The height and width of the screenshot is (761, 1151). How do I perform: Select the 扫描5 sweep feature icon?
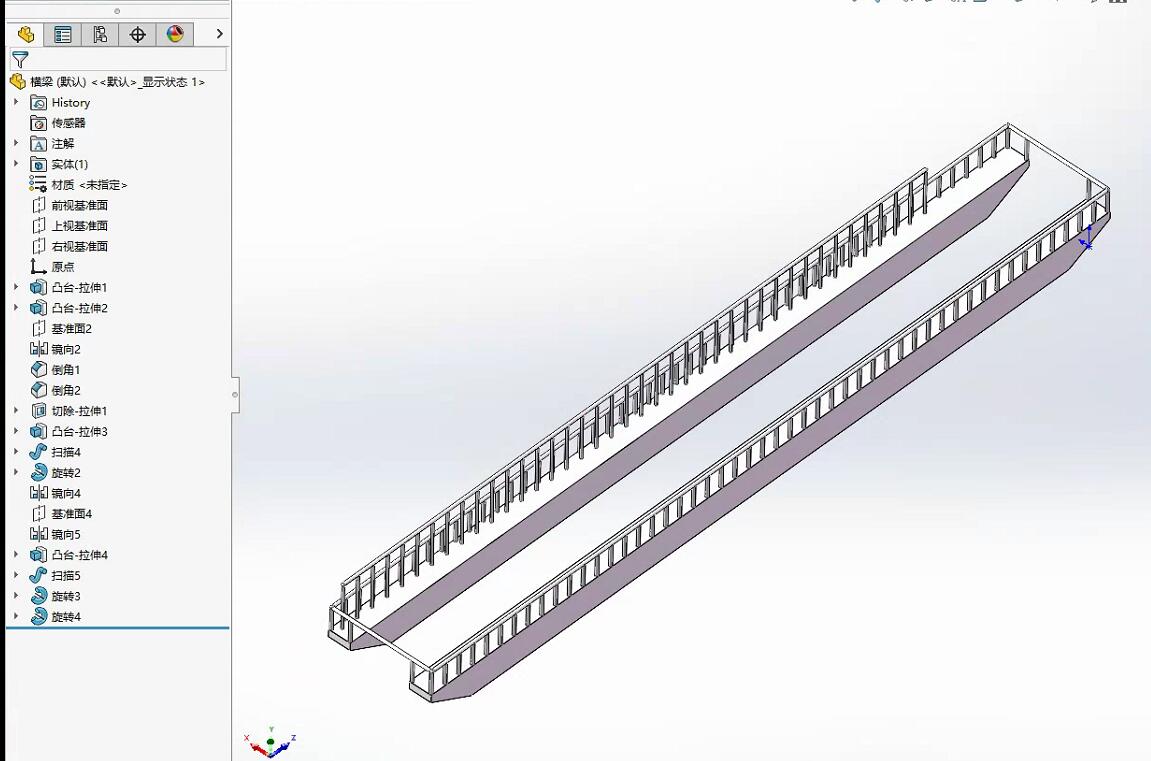pos(38,575)
